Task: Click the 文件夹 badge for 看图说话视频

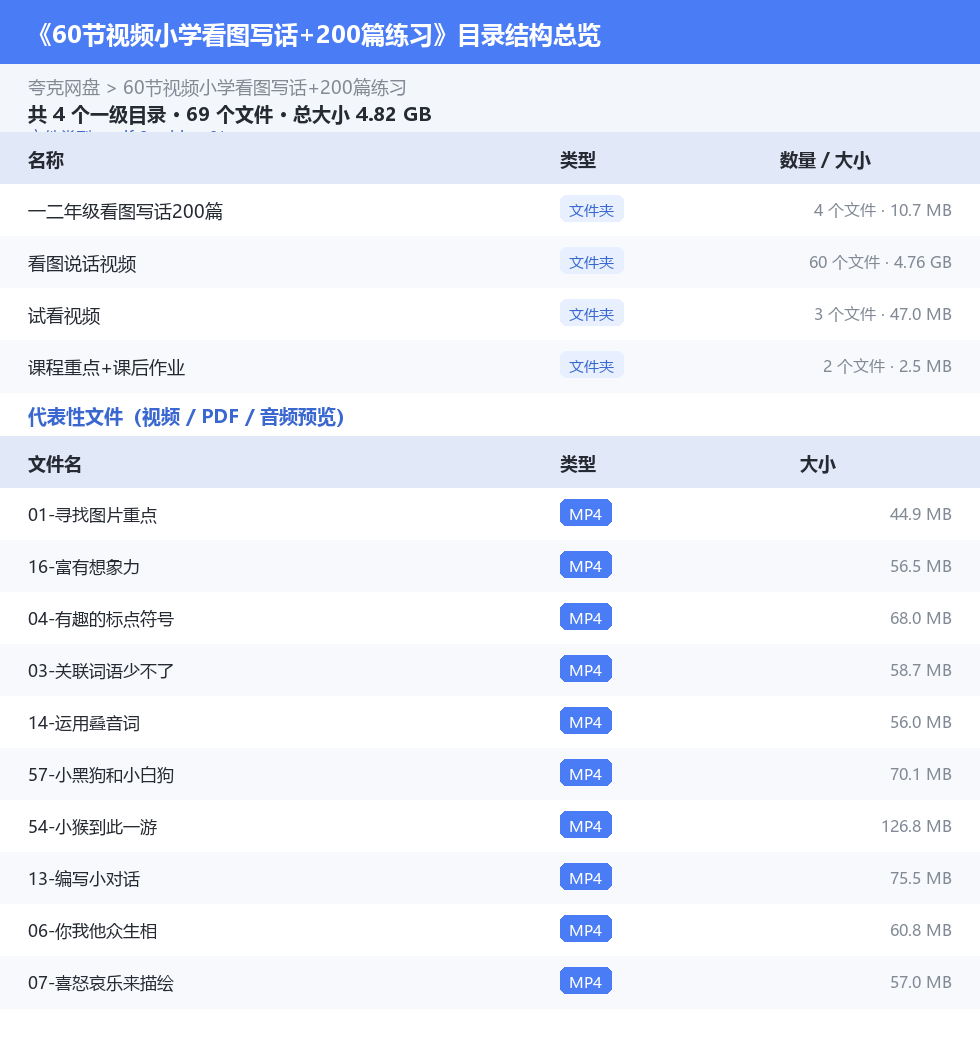Action: 591,262
